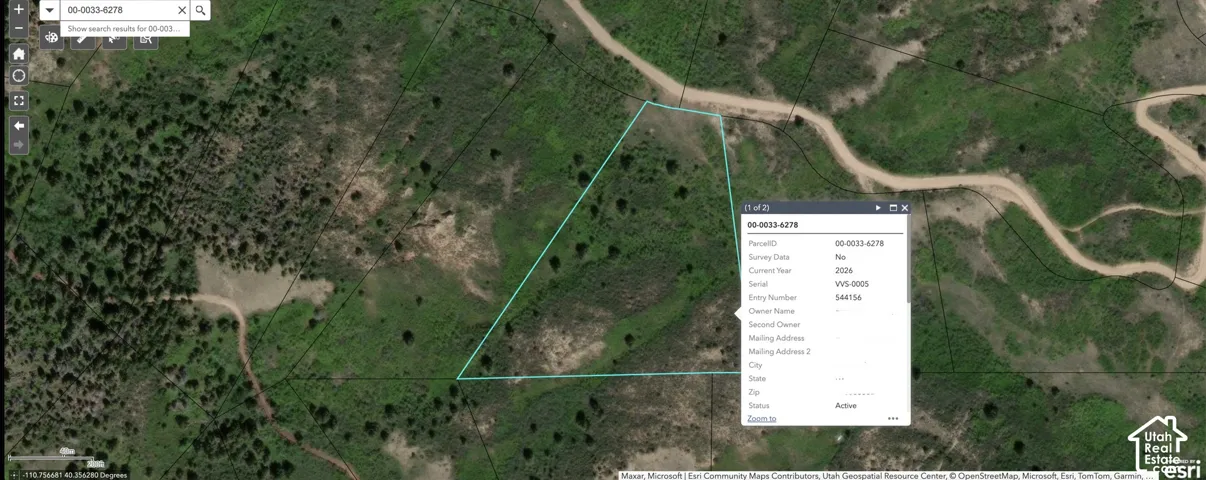The height and width of the screenshot is (480, 1206).
Task: Click the map attribution text bar
Action: 888,476
